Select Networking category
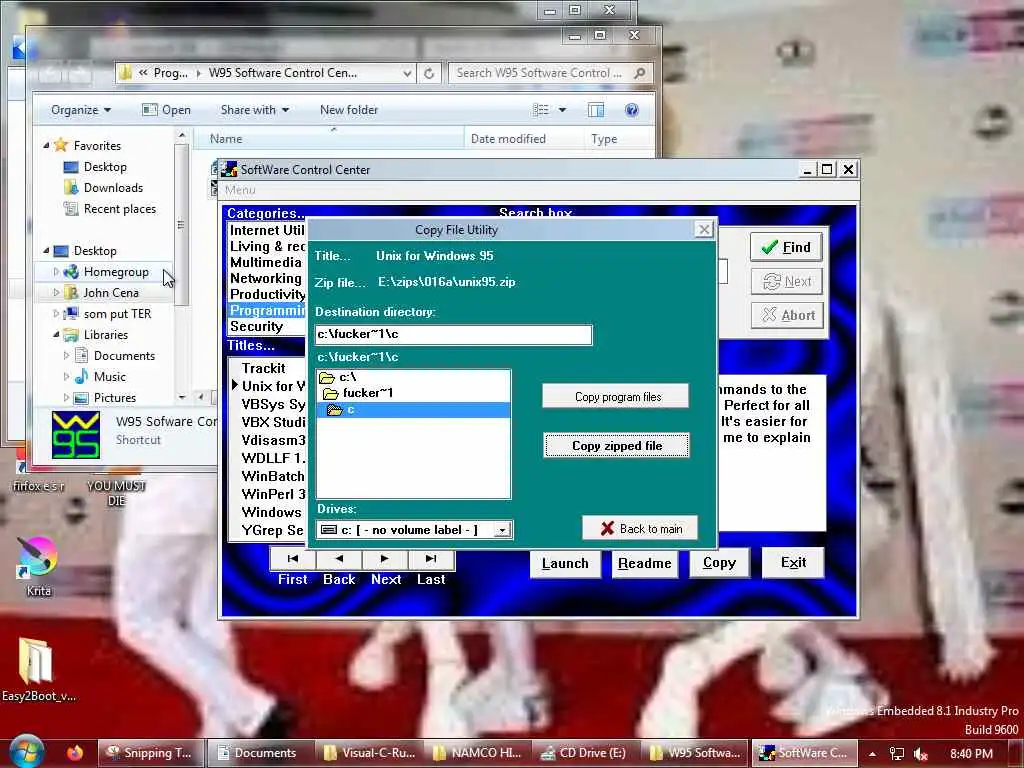The image size is (1024, 768). pos(266,278)
